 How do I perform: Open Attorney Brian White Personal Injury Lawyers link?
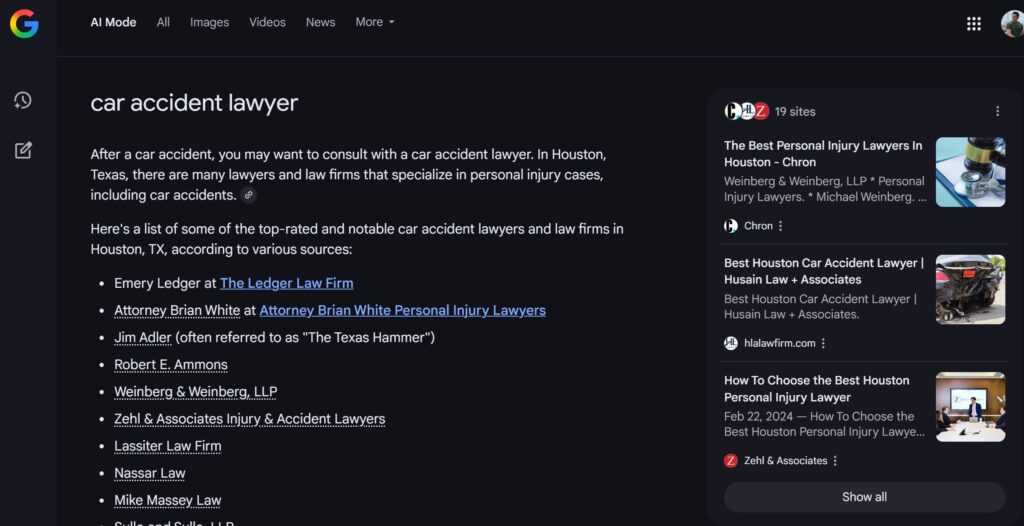[402, 310]
